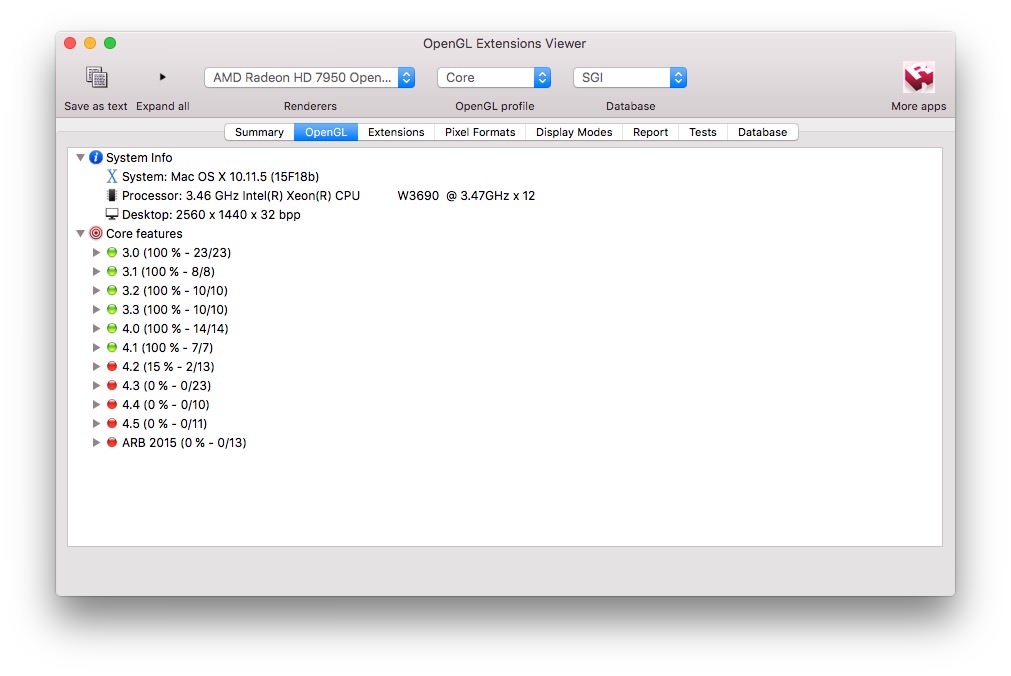Viewport: 1011px width, 676px height.
Task: Expand the 4.1 features row
Action: (96, 348)
